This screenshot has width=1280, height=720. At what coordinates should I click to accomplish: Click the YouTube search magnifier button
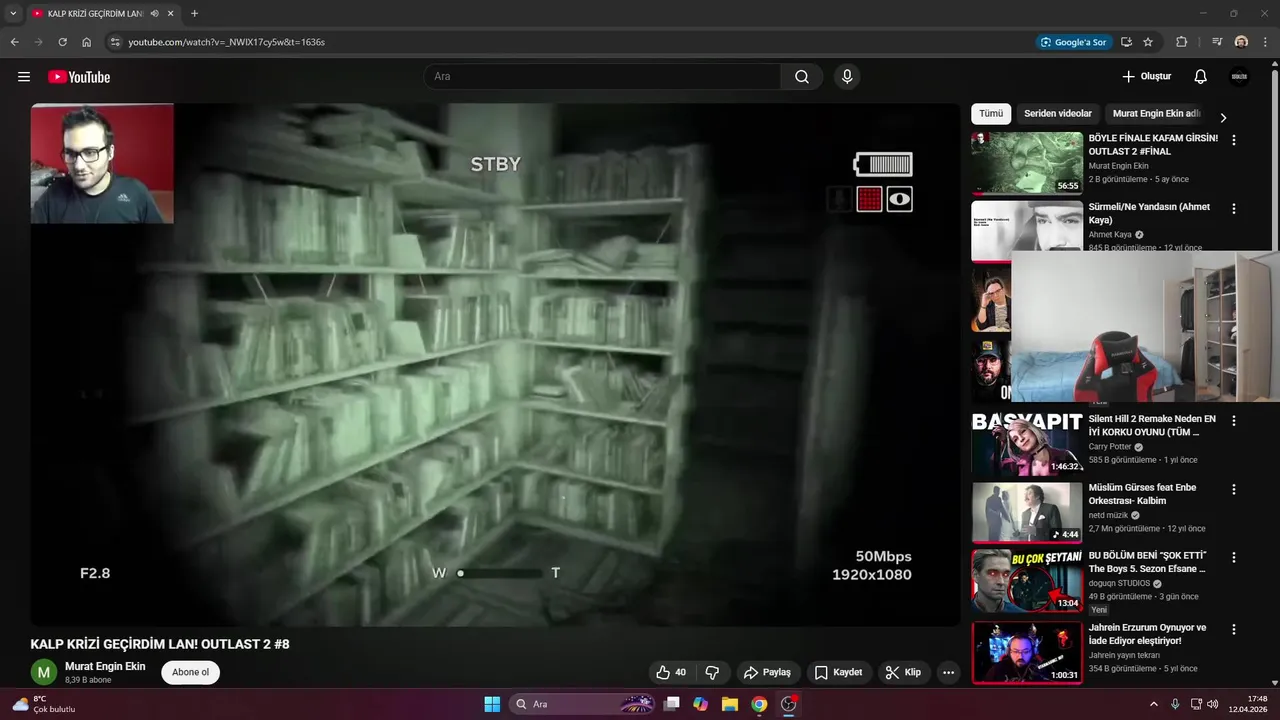802,77
